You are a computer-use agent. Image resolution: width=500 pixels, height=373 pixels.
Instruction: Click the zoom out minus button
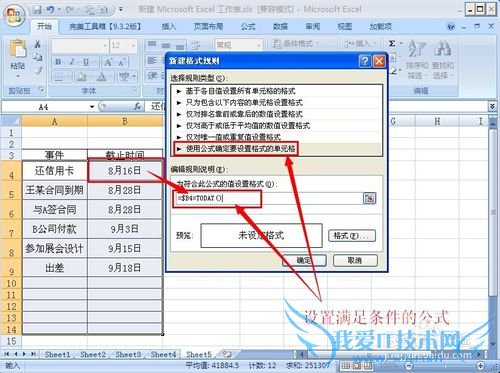coord(409,366)
